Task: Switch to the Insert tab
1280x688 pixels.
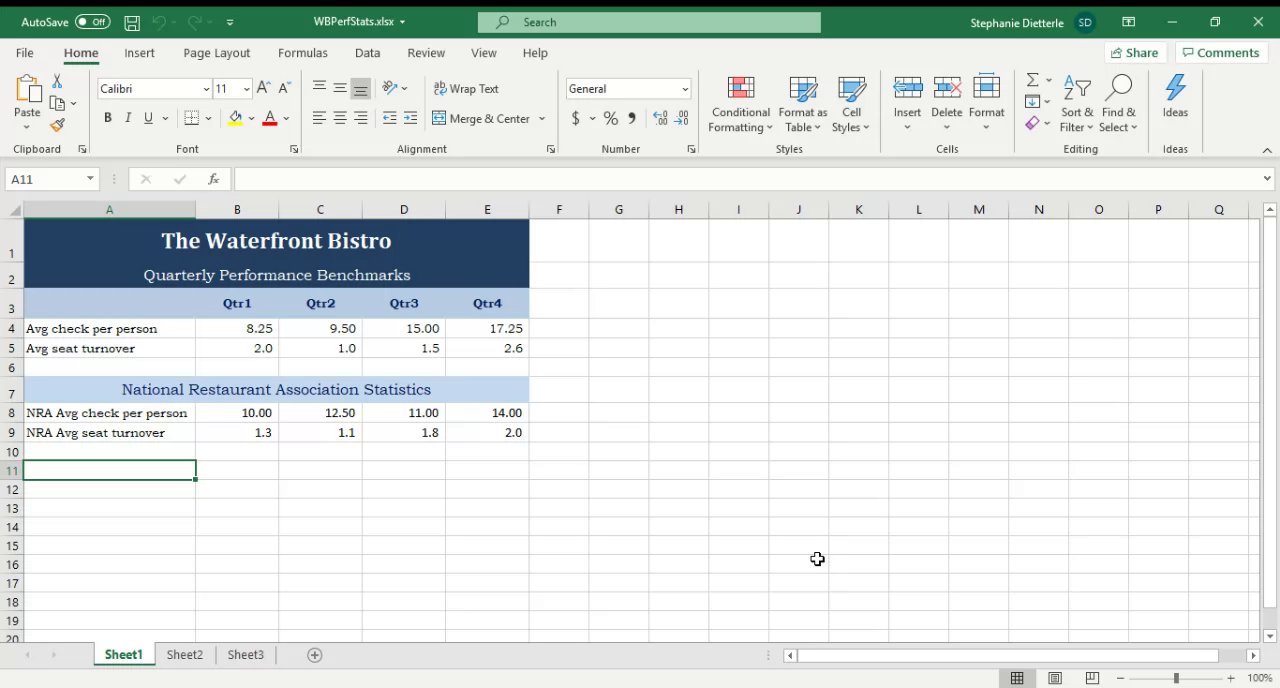Action: [x=139, y=53]
